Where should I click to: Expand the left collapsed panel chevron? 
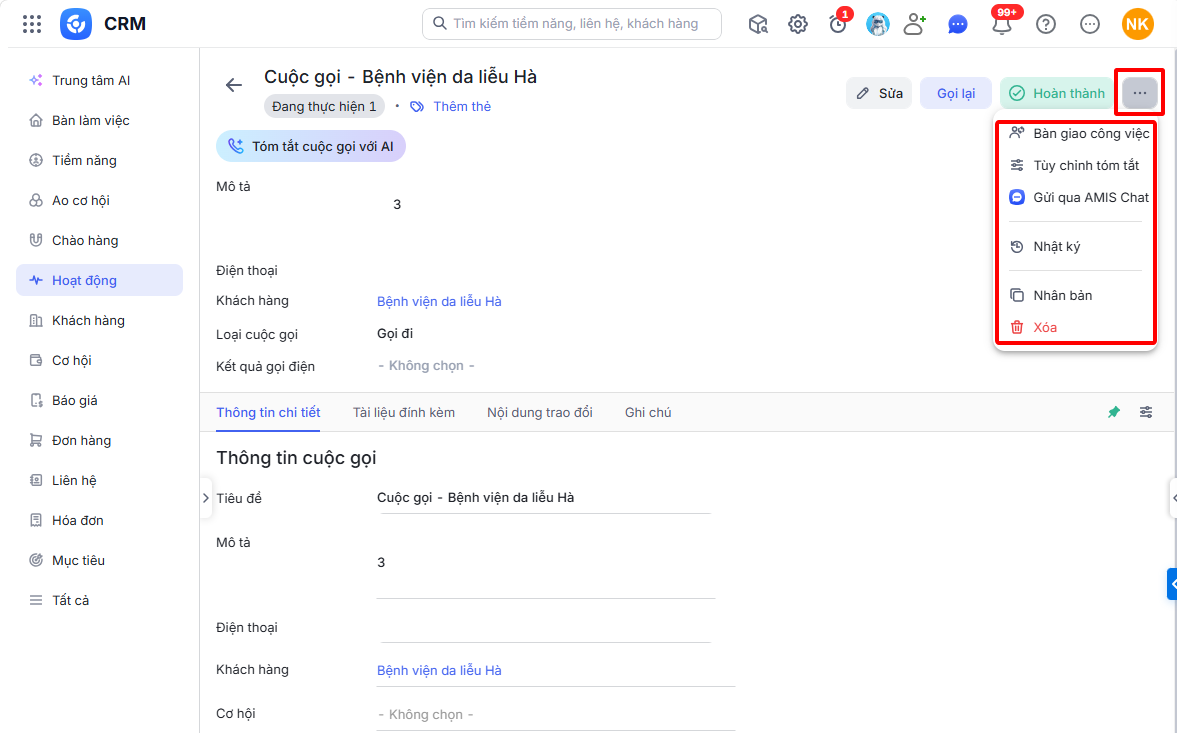pyautogui.click(x=206, y=497)
